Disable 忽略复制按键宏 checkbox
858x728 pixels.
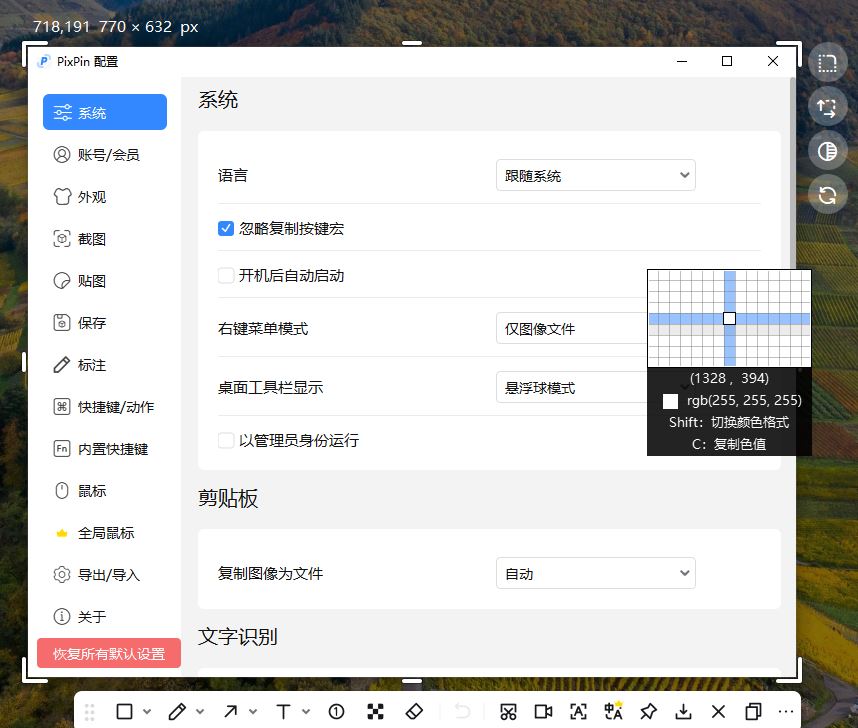click(226, 228)
